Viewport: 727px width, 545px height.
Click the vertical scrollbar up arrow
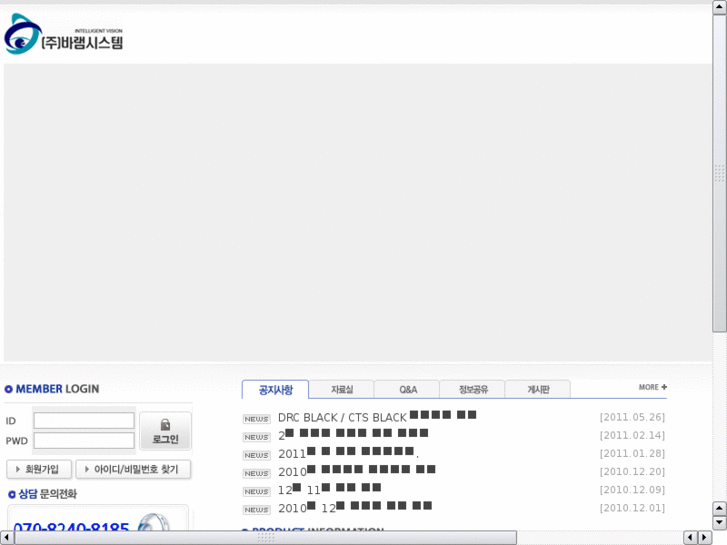(x=720, y=7)
